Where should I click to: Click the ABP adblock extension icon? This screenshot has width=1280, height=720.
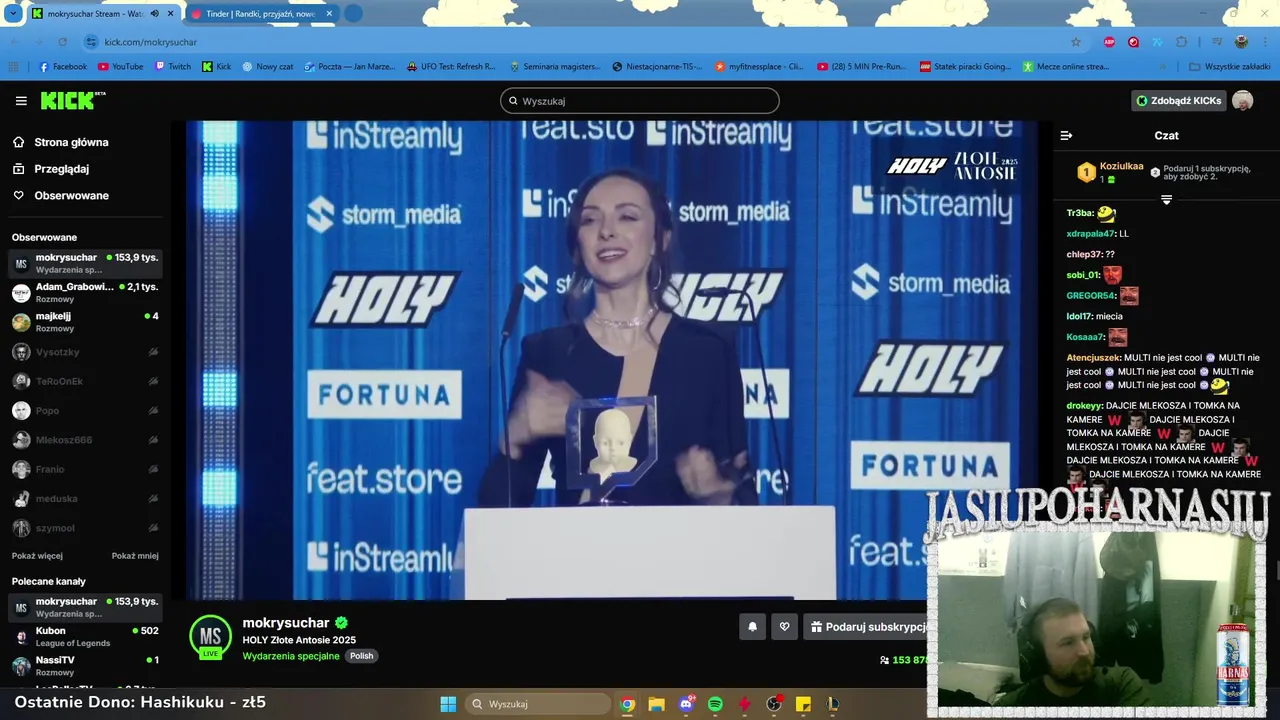point(1110,42)
